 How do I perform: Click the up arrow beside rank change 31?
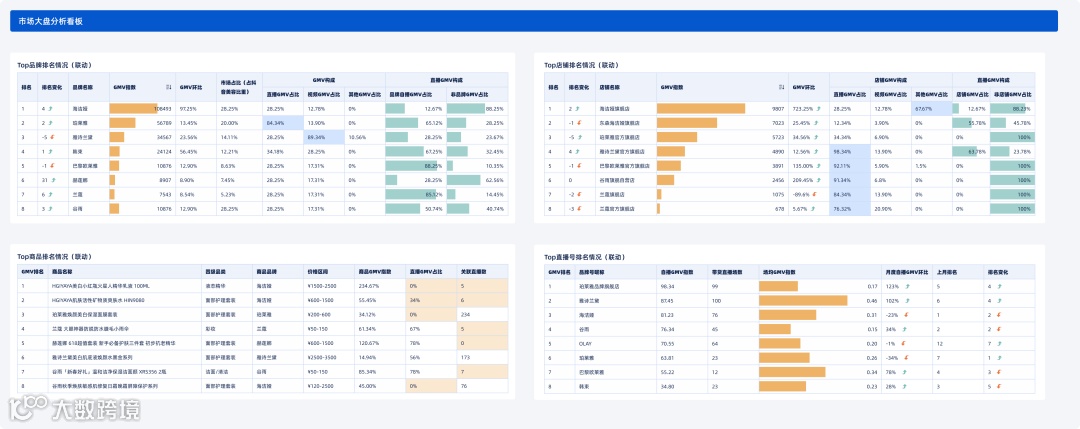pyautogui.click(x=52, y=180)
